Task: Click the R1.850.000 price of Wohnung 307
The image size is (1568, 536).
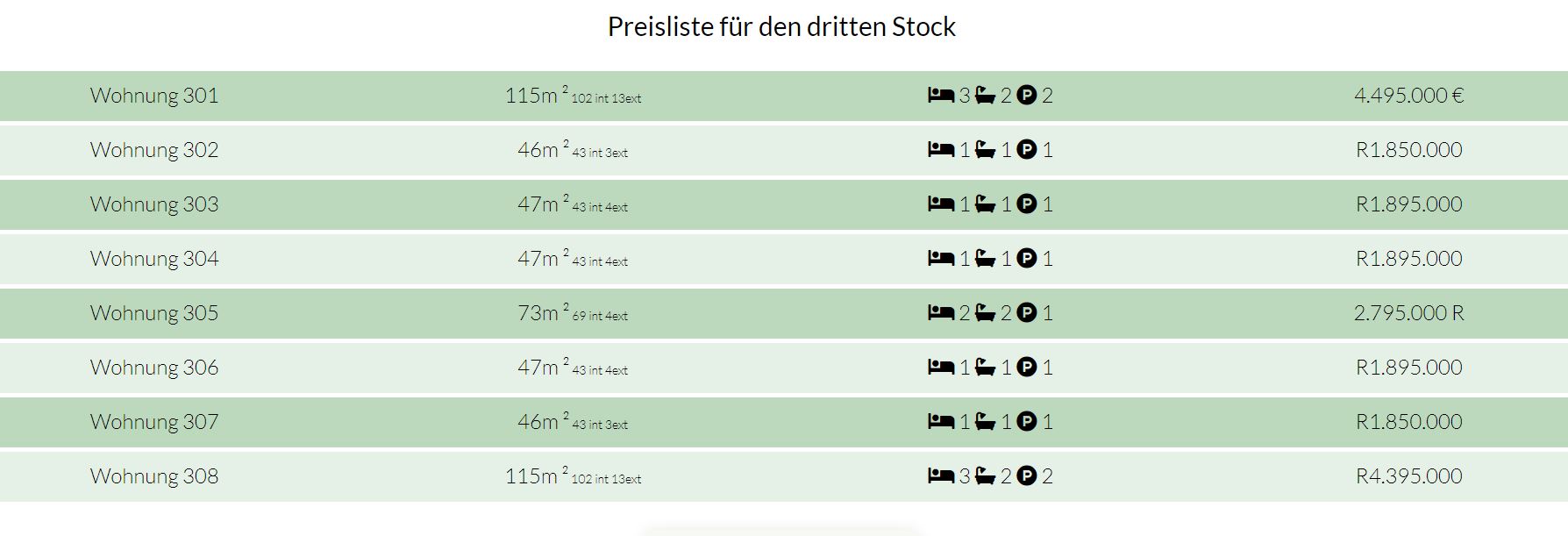Action: 1409,421
